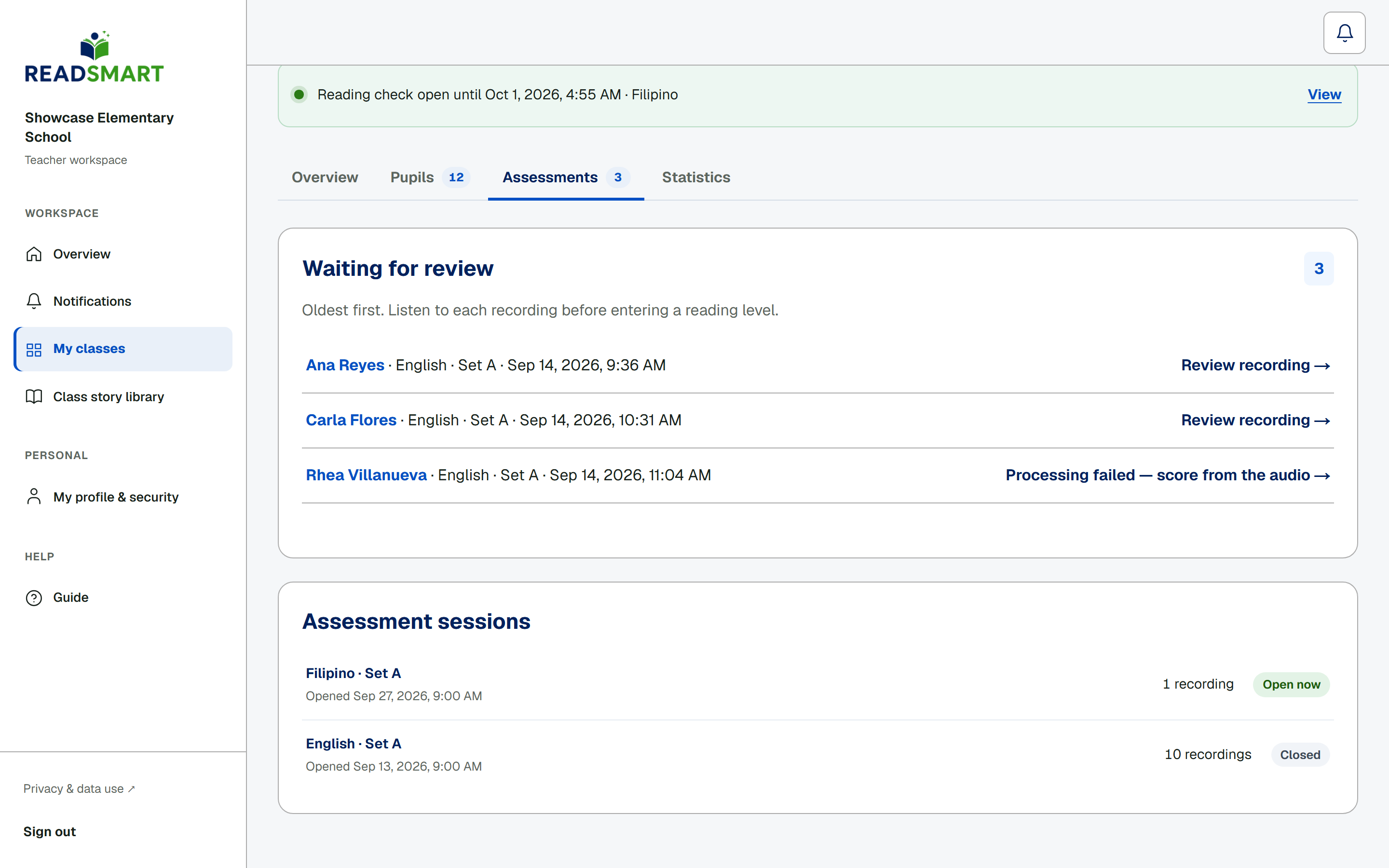Click Sign out
The width and height of the screenshot is (1389, 868).
coord(49,832)
